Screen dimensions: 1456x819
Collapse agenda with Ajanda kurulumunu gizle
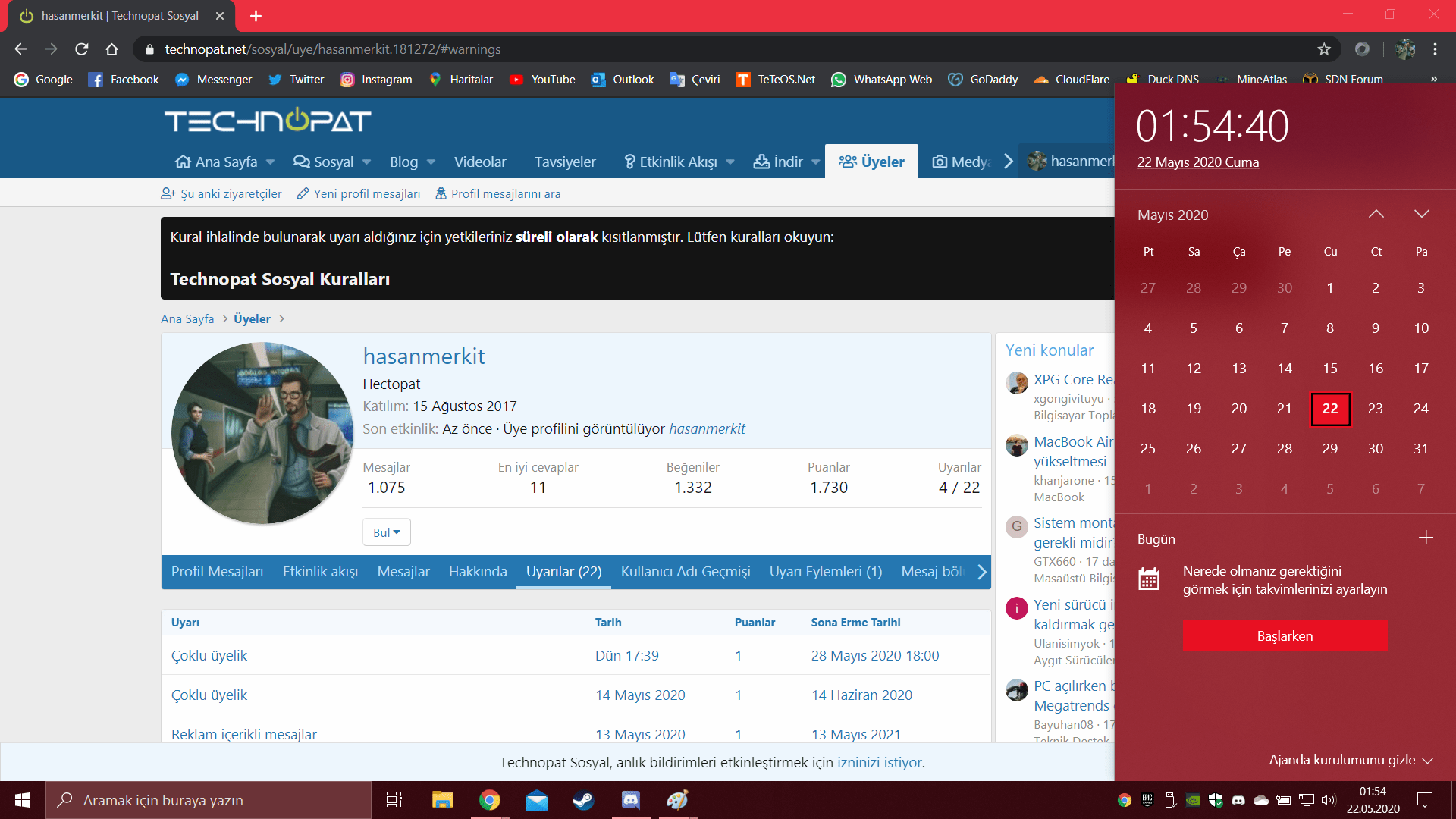[1350, 760]
